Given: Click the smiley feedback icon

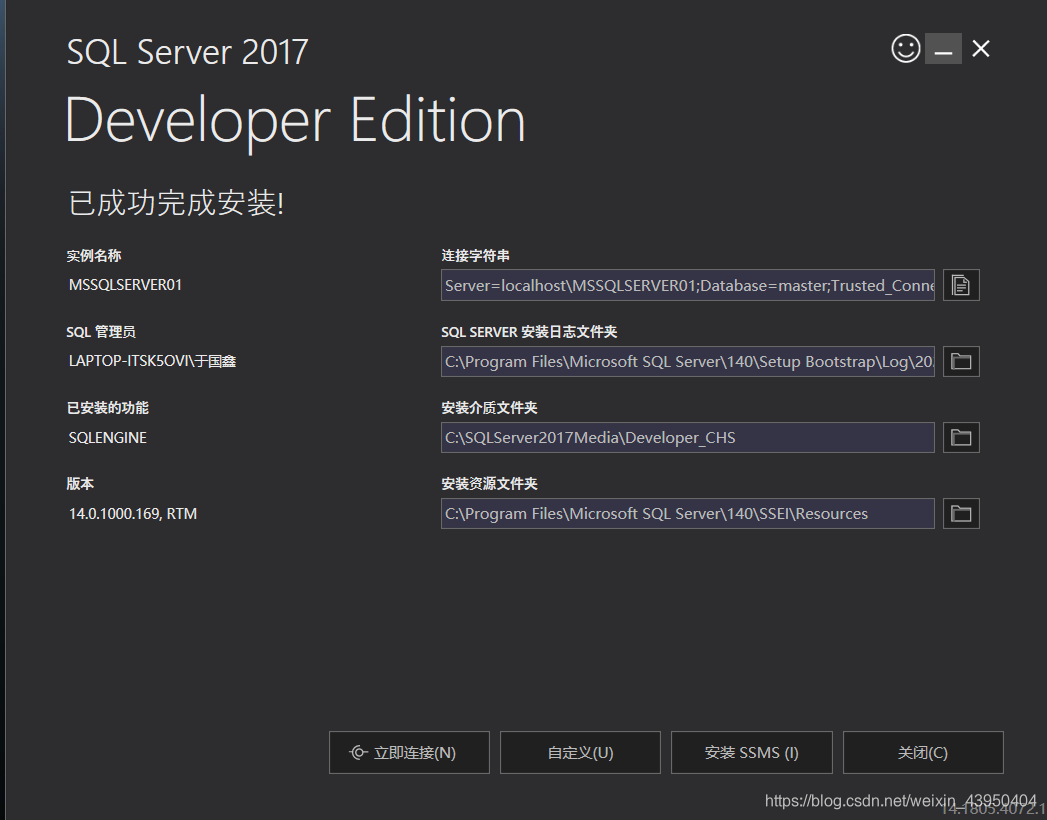Looking at the screenshot, I should 905,49.
